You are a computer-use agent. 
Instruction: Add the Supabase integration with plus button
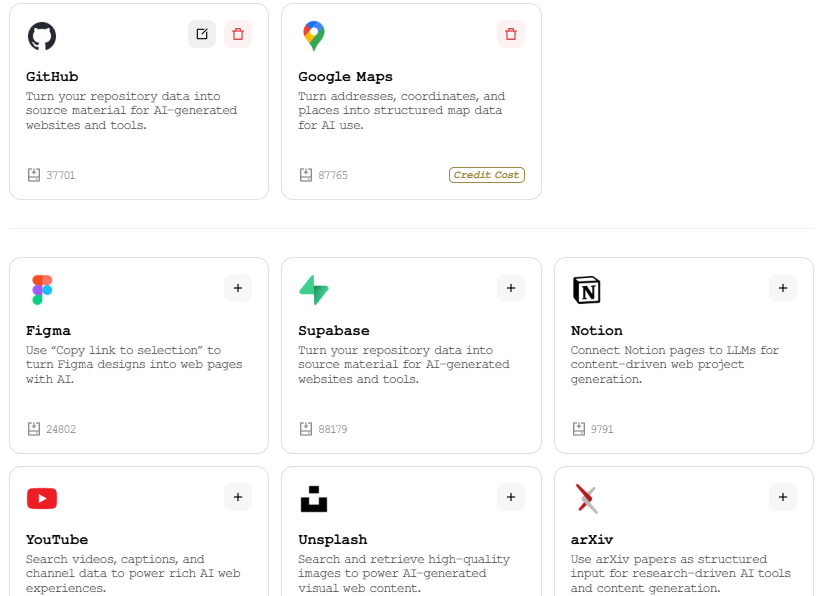click(x=511, y=288)
